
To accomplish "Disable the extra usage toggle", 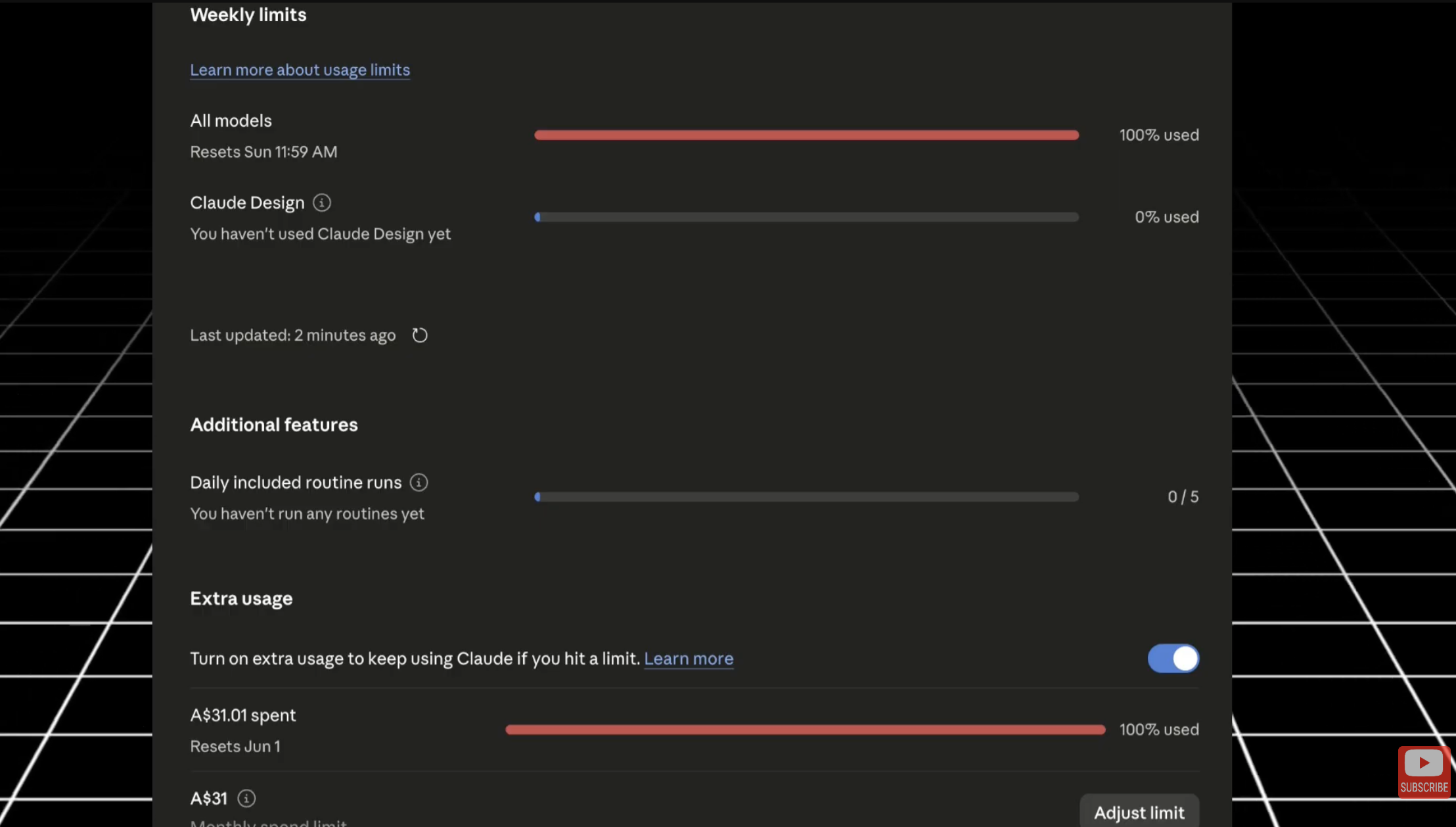I will pyautogui.click(x=1173, y=658).
